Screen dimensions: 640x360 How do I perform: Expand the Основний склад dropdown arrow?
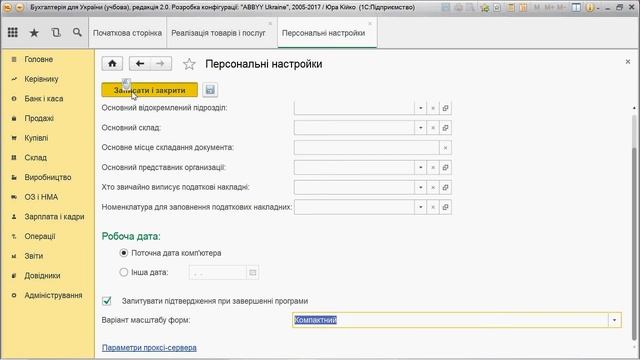(421, 128)
